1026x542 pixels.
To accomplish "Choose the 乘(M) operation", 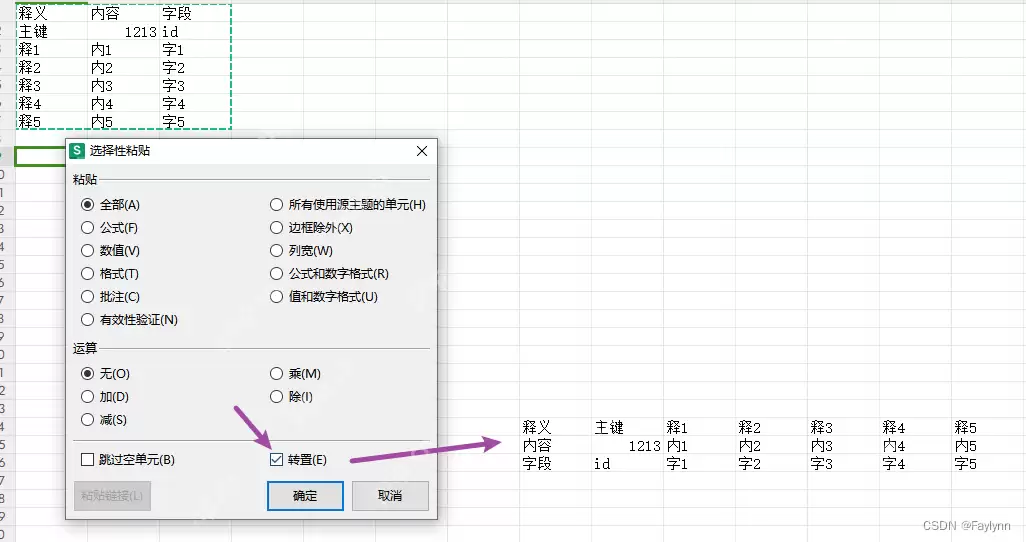I will point(296,374).
